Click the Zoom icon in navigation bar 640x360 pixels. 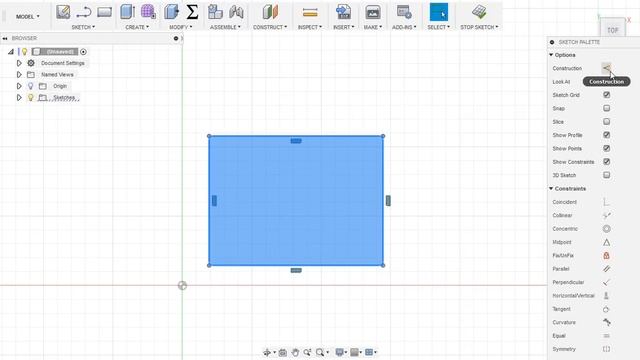tap(307, 352)
